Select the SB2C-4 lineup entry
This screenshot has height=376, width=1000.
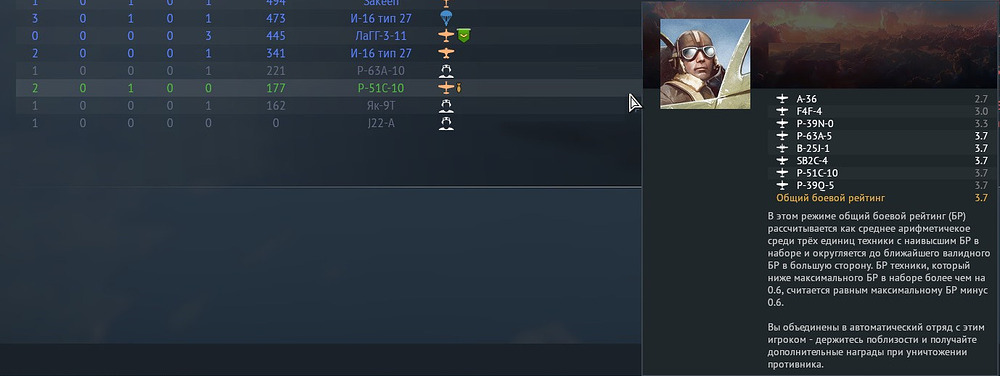pyautogui.click(x=812, y=161)
